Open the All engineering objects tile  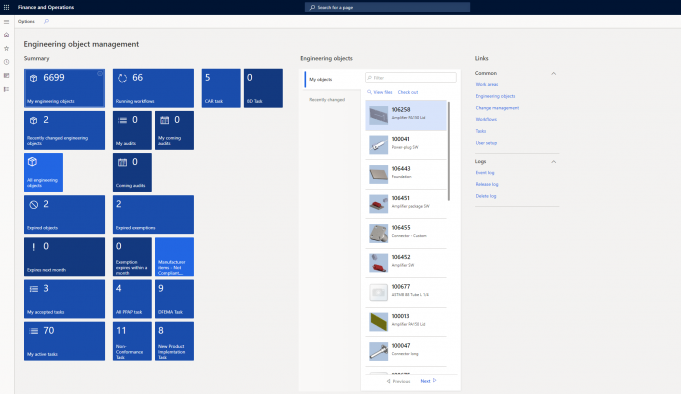(43, 172)
